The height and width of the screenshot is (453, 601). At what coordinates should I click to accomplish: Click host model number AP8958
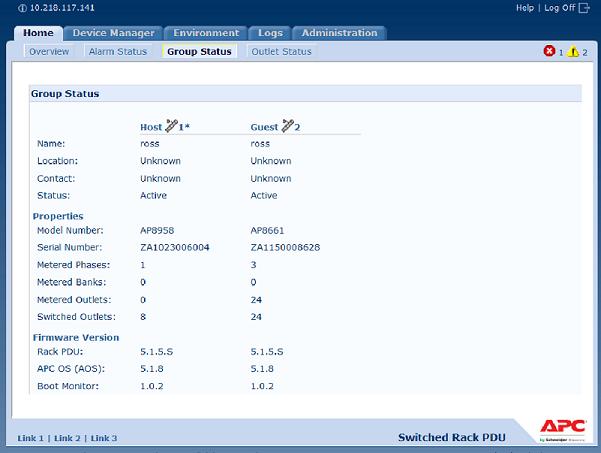pos(157,230)
